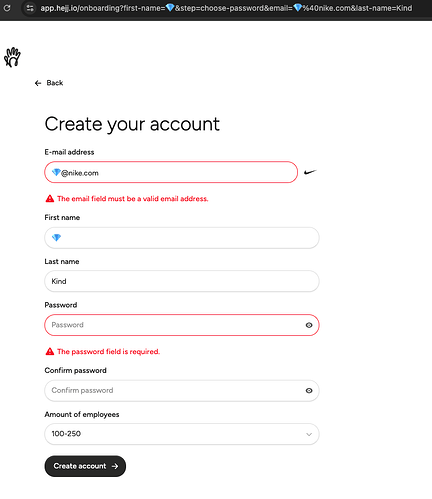This screenshot has height=499, width=432.
Task: Toggle visibility in Confirm password field
Action: click(309, 390)
